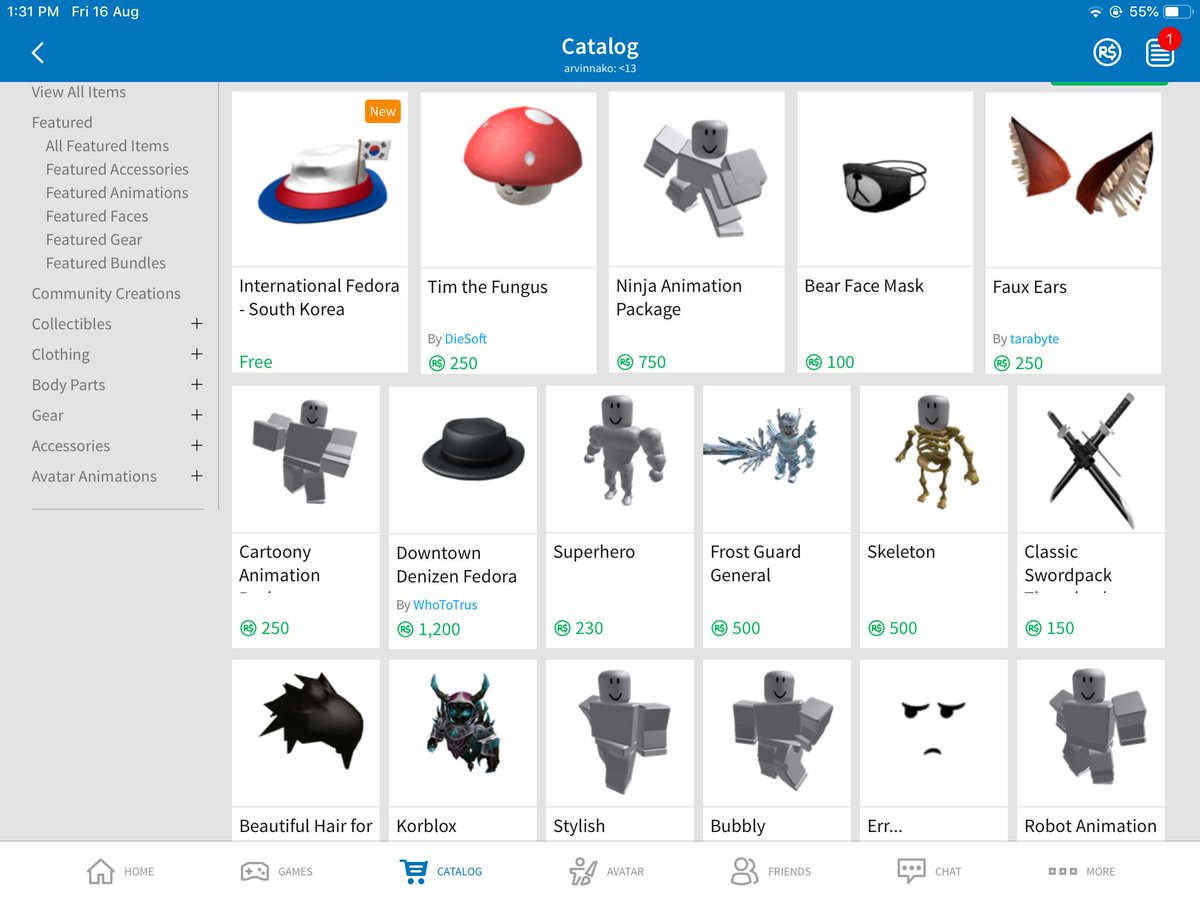Screen dimensions: 1200x900
Task: Open the WhoToTrus creator link
Action: pos(445,605)
